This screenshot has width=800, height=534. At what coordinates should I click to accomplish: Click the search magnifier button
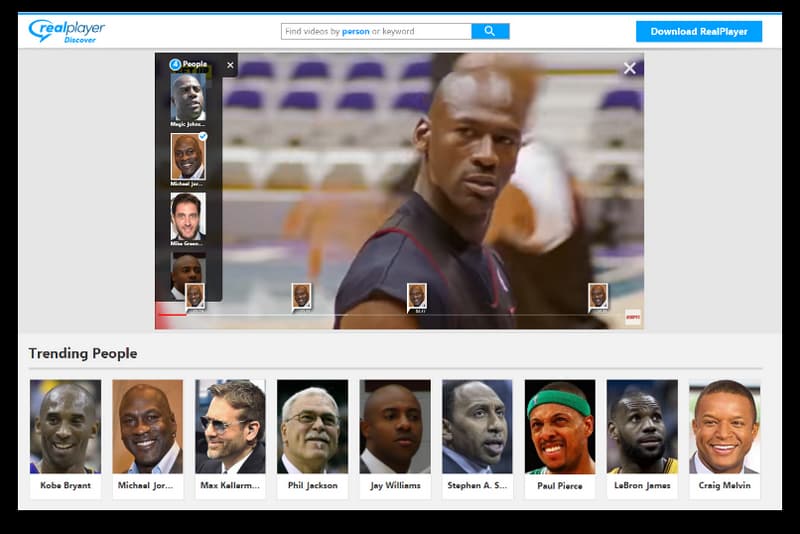(490, 31)
